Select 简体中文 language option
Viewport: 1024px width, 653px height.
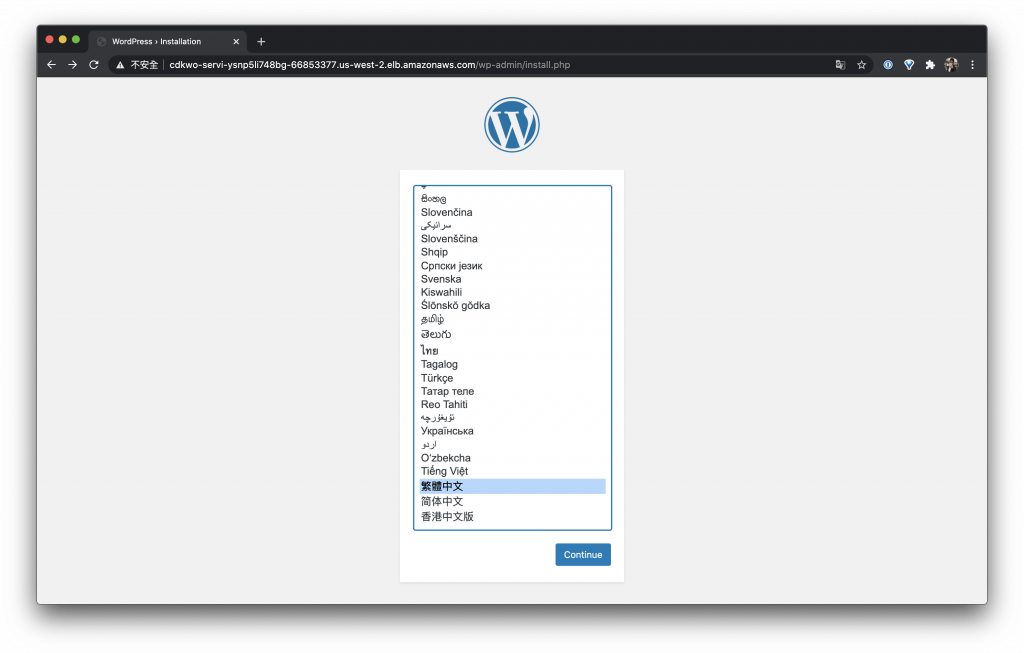pyautogui.click(x=512, y=501)
